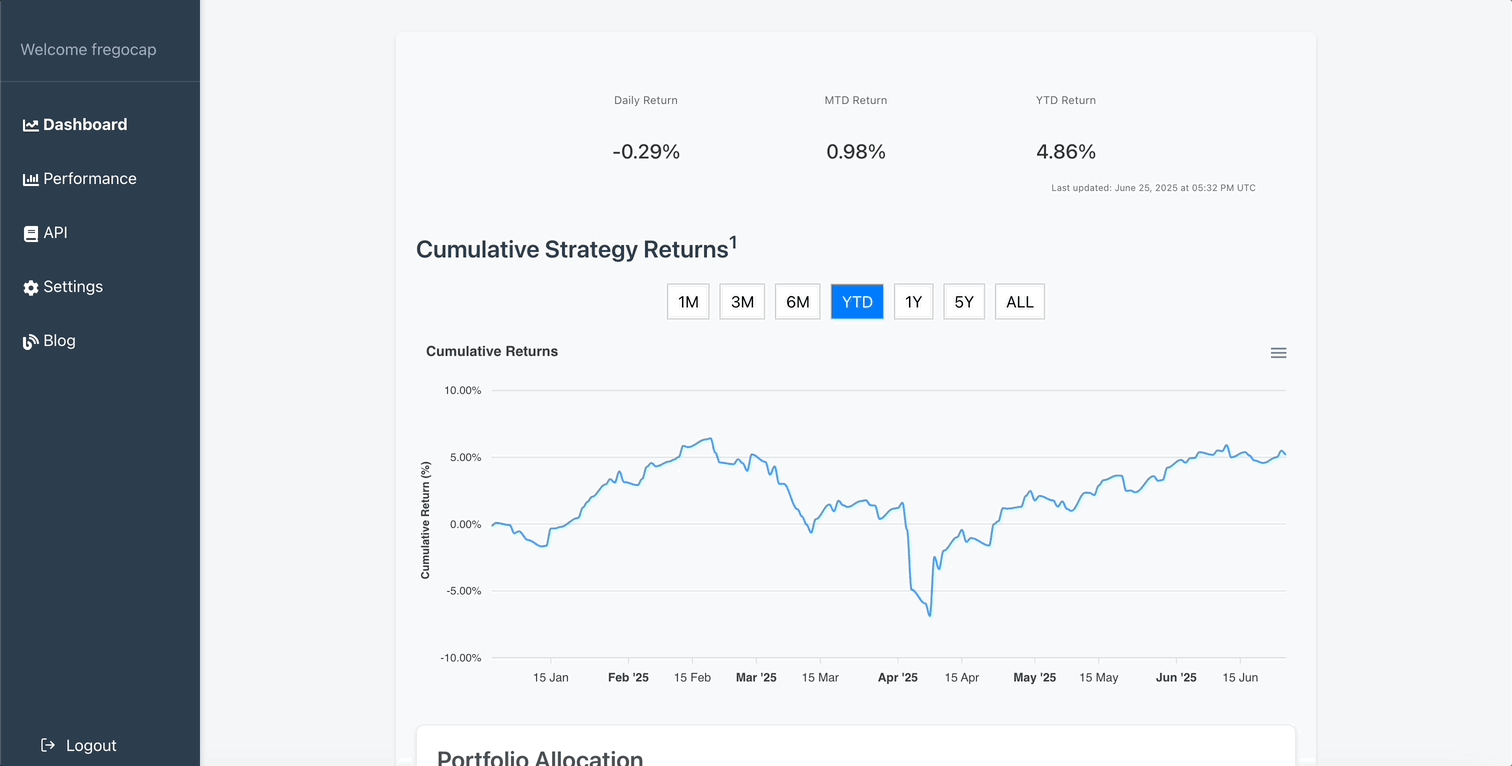
Task: Click the Settings gear icon
Action: tap(31, 287)
